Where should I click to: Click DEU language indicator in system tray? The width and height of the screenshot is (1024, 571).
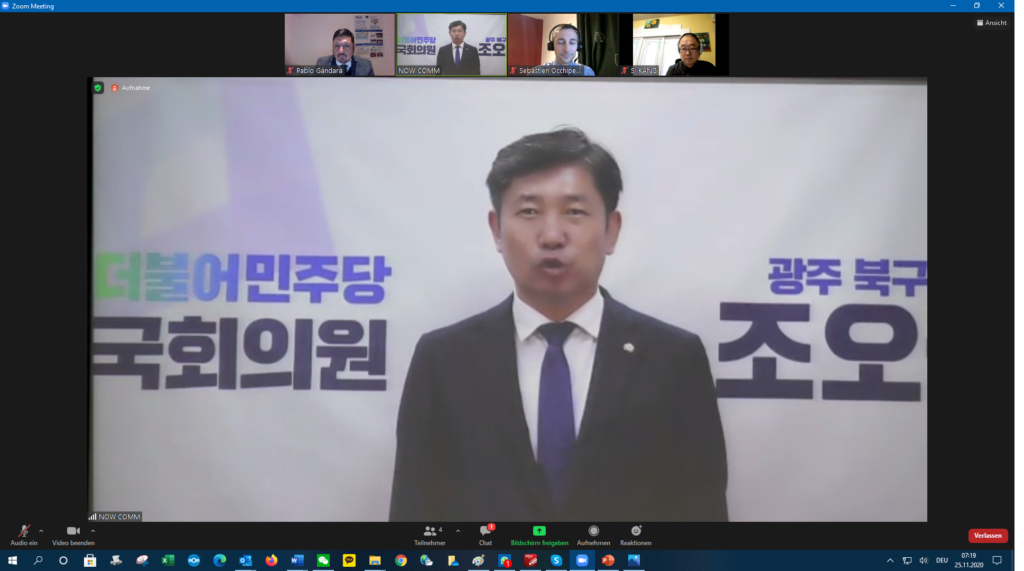point(942,561)
